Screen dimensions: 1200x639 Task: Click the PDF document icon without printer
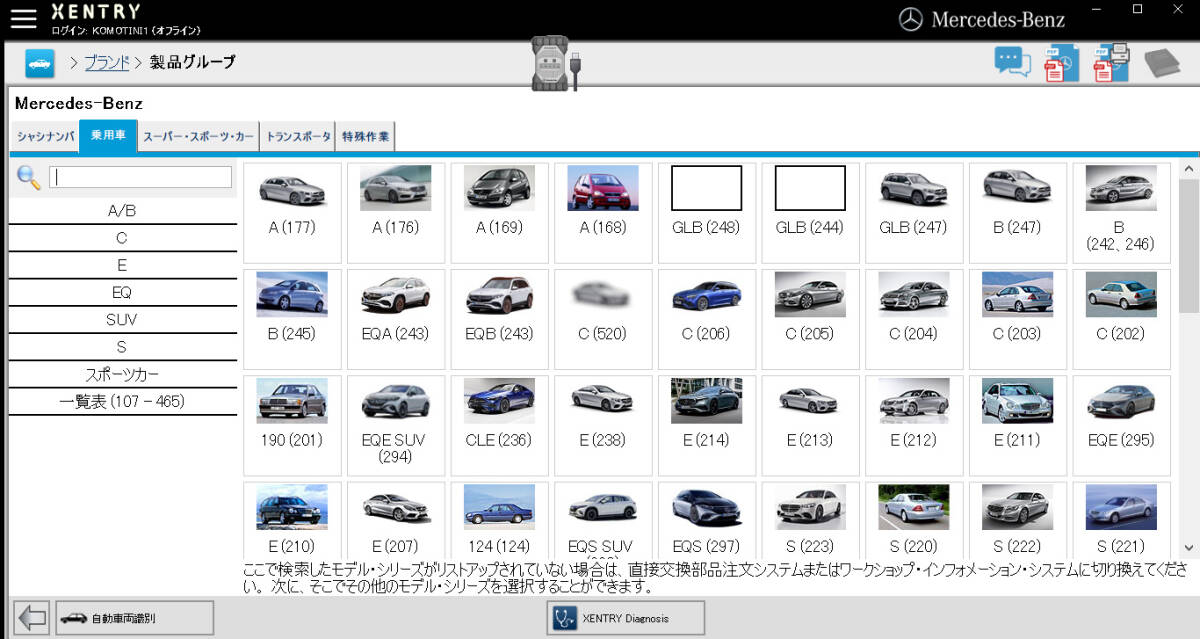(1060, 63)
